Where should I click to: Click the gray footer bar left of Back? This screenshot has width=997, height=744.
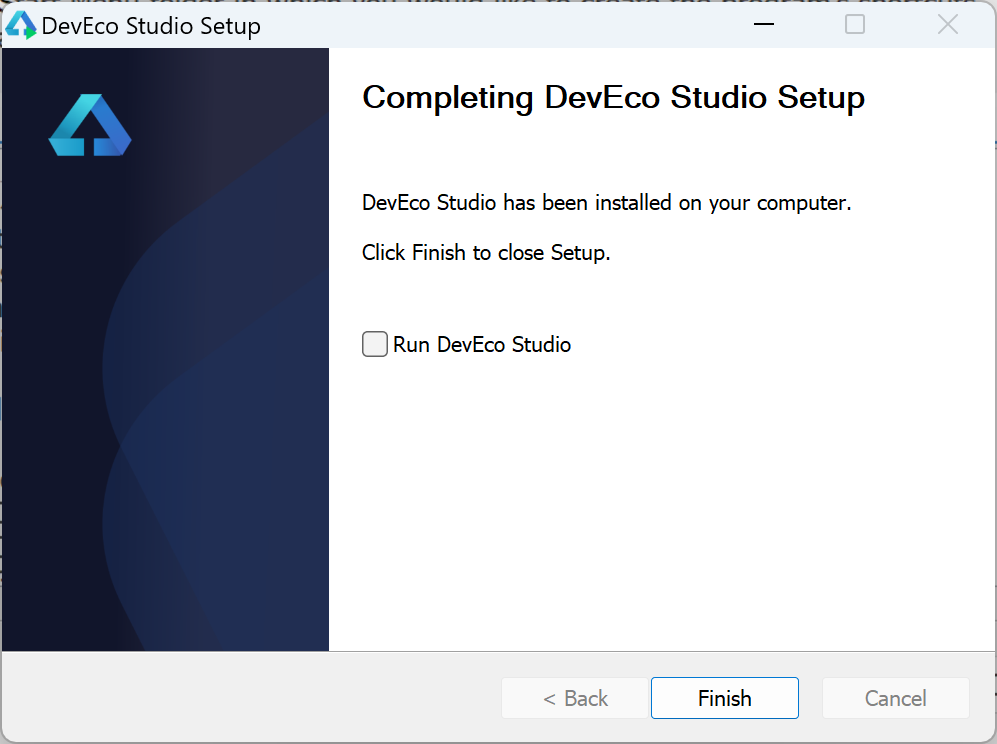point(250,698)
